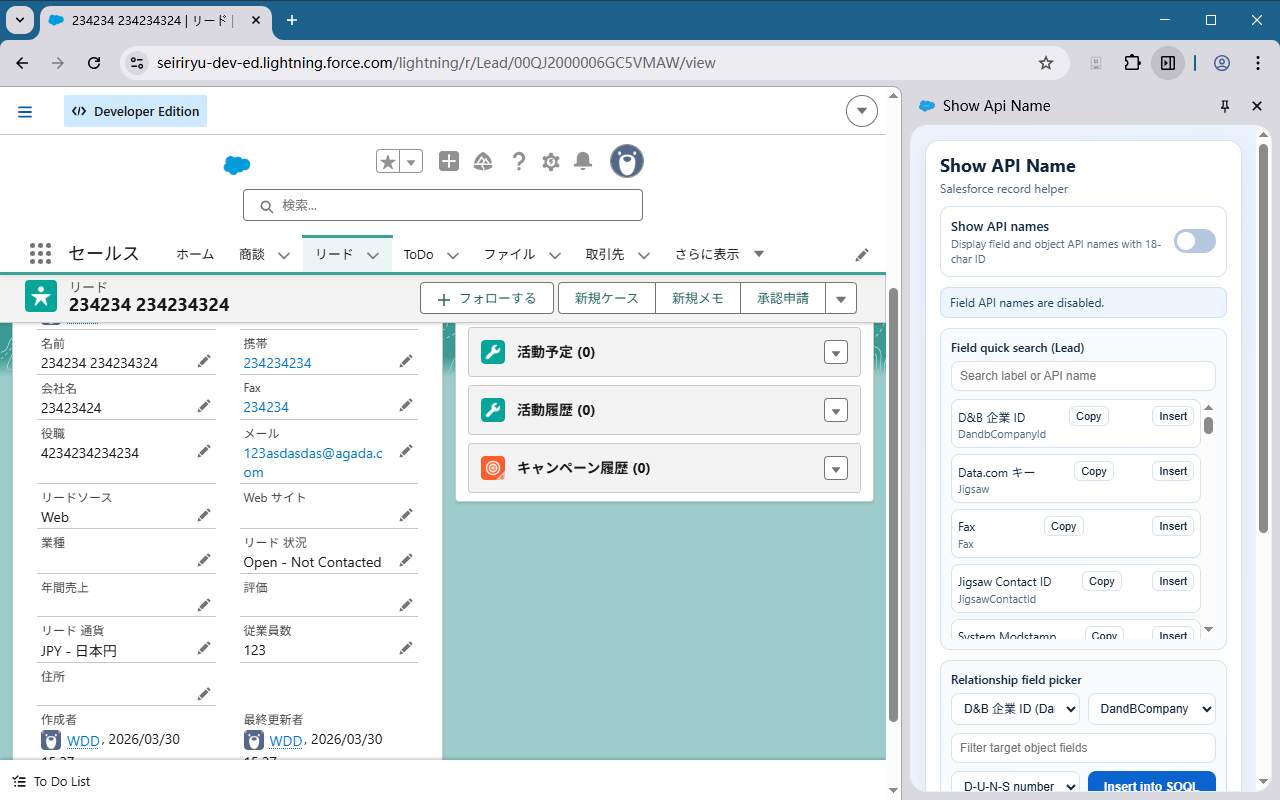1280x800 pixels.
Task: Click the Salesforce cloud logo
Action: click(237, 166)
